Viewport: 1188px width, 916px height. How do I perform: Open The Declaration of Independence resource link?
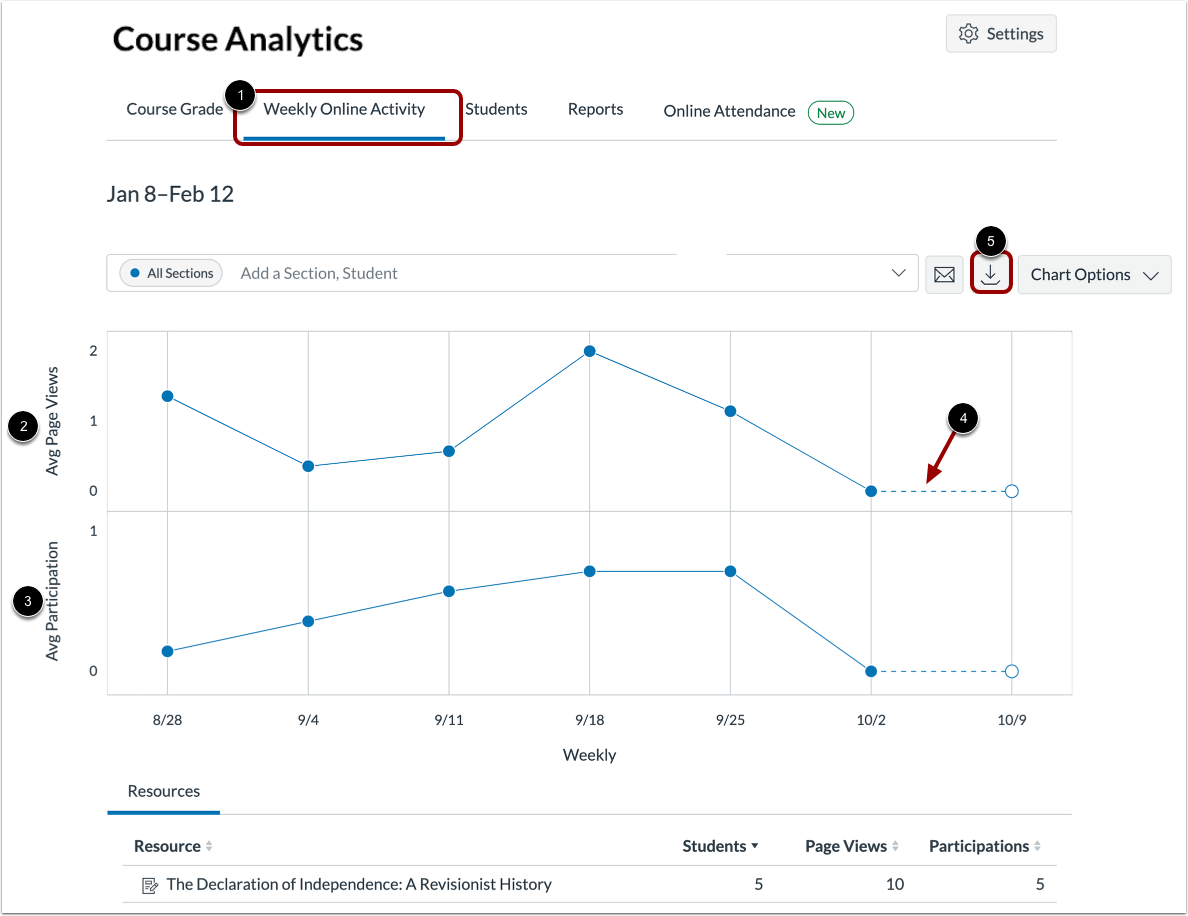tap(359, 884)
